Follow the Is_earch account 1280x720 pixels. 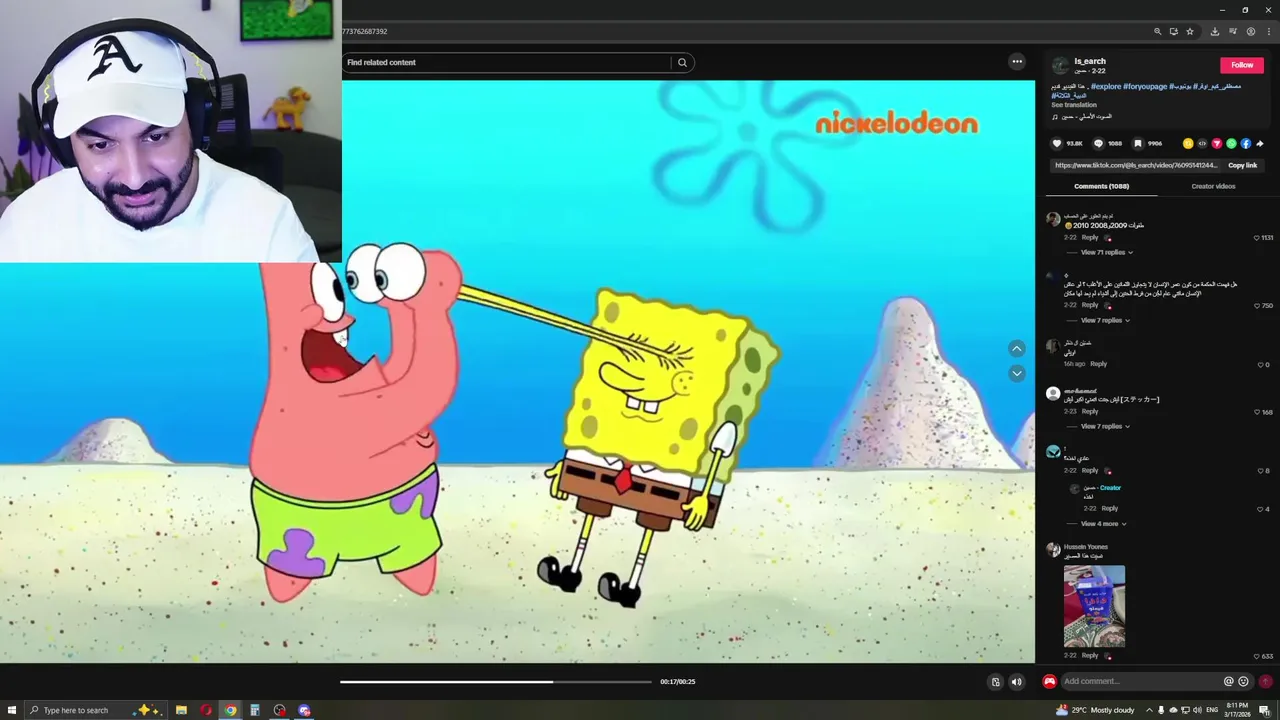1242,65
